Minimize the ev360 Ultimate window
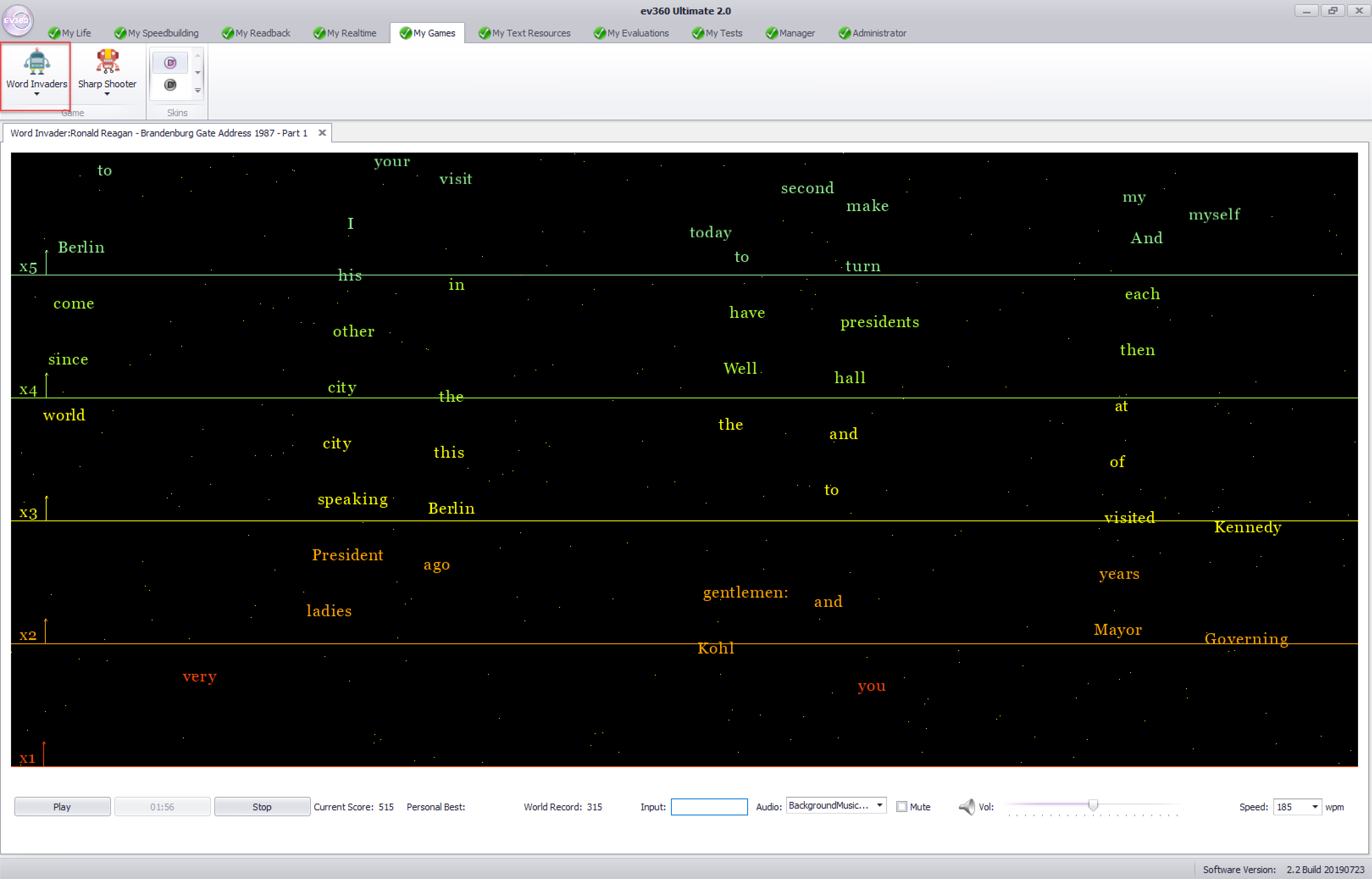The image size is (1372, 879). pyautogui.click(x=1306, y=11)
